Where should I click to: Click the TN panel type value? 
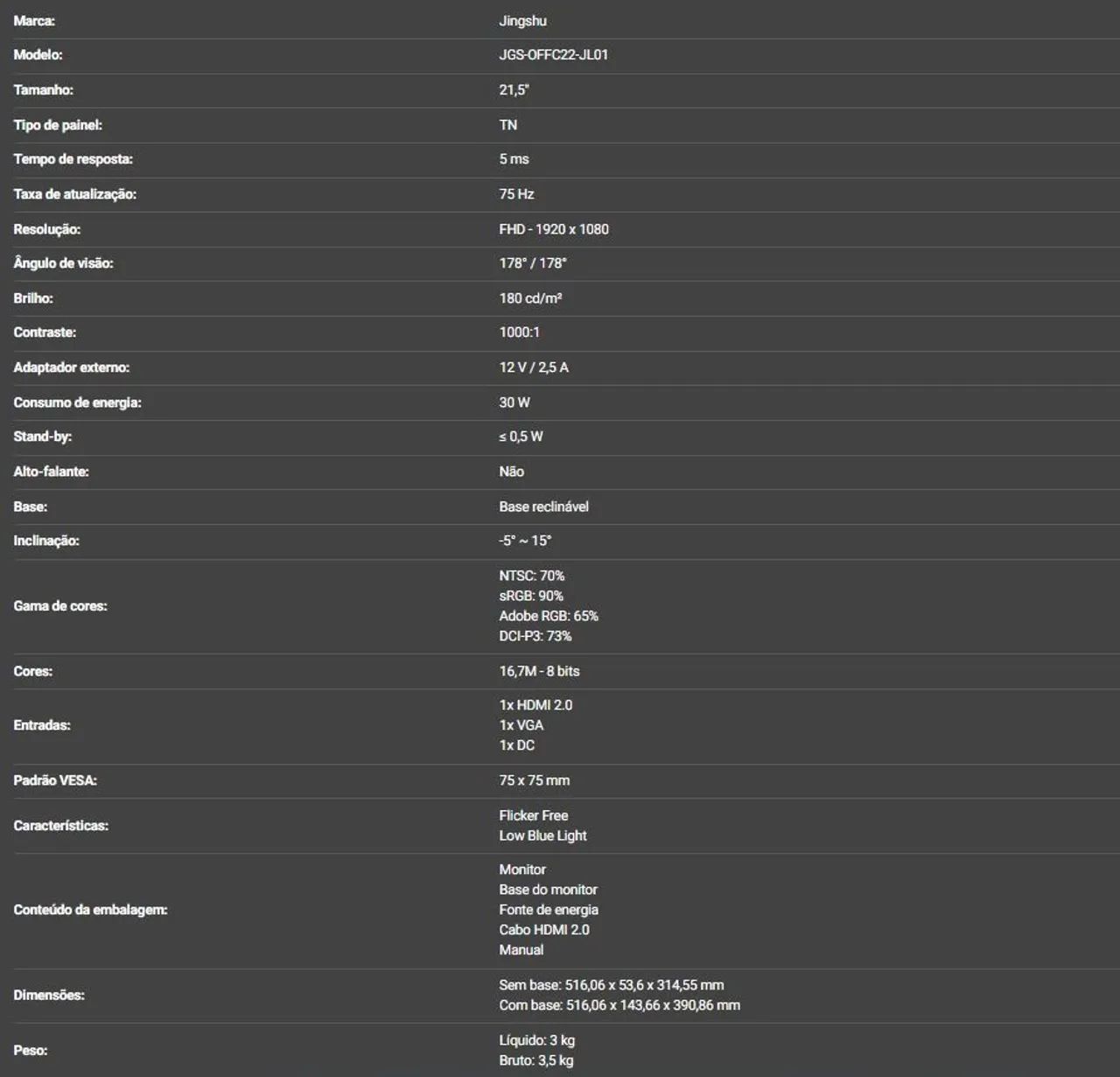(x=507, y=124)
